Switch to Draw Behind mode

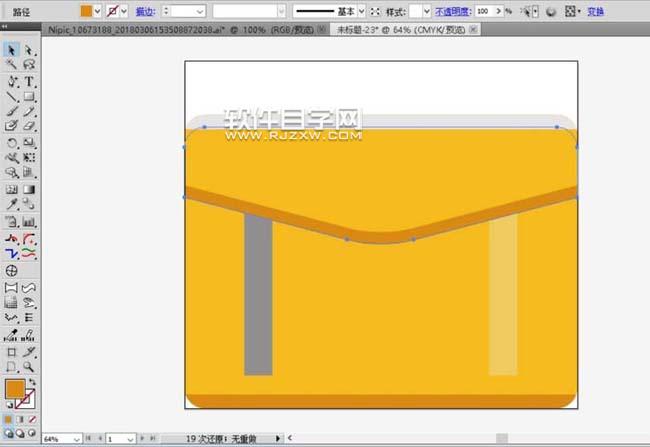[x=20, y=433]
